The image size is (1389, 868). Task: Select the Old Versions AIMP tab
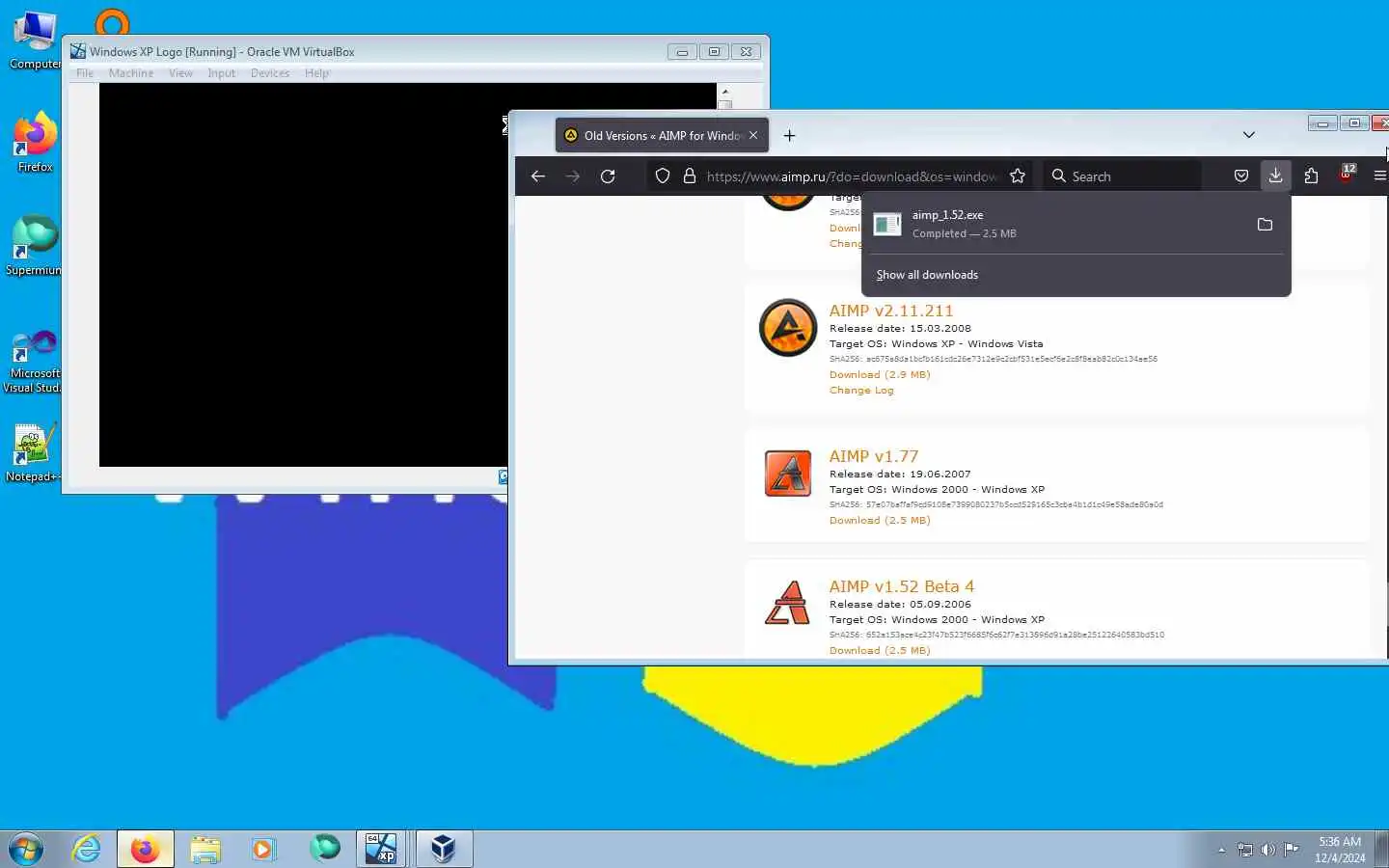click(662, 136)
